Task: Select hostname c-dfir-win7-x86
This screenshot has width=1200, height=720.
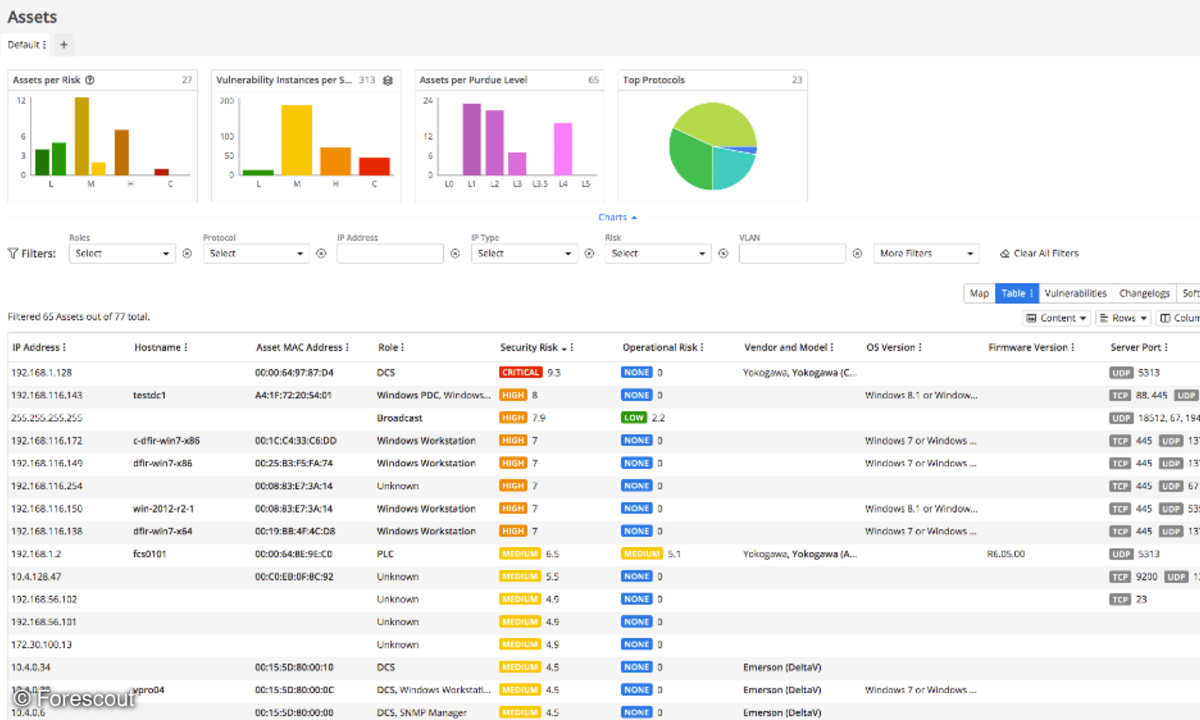Action: (166, 441)
